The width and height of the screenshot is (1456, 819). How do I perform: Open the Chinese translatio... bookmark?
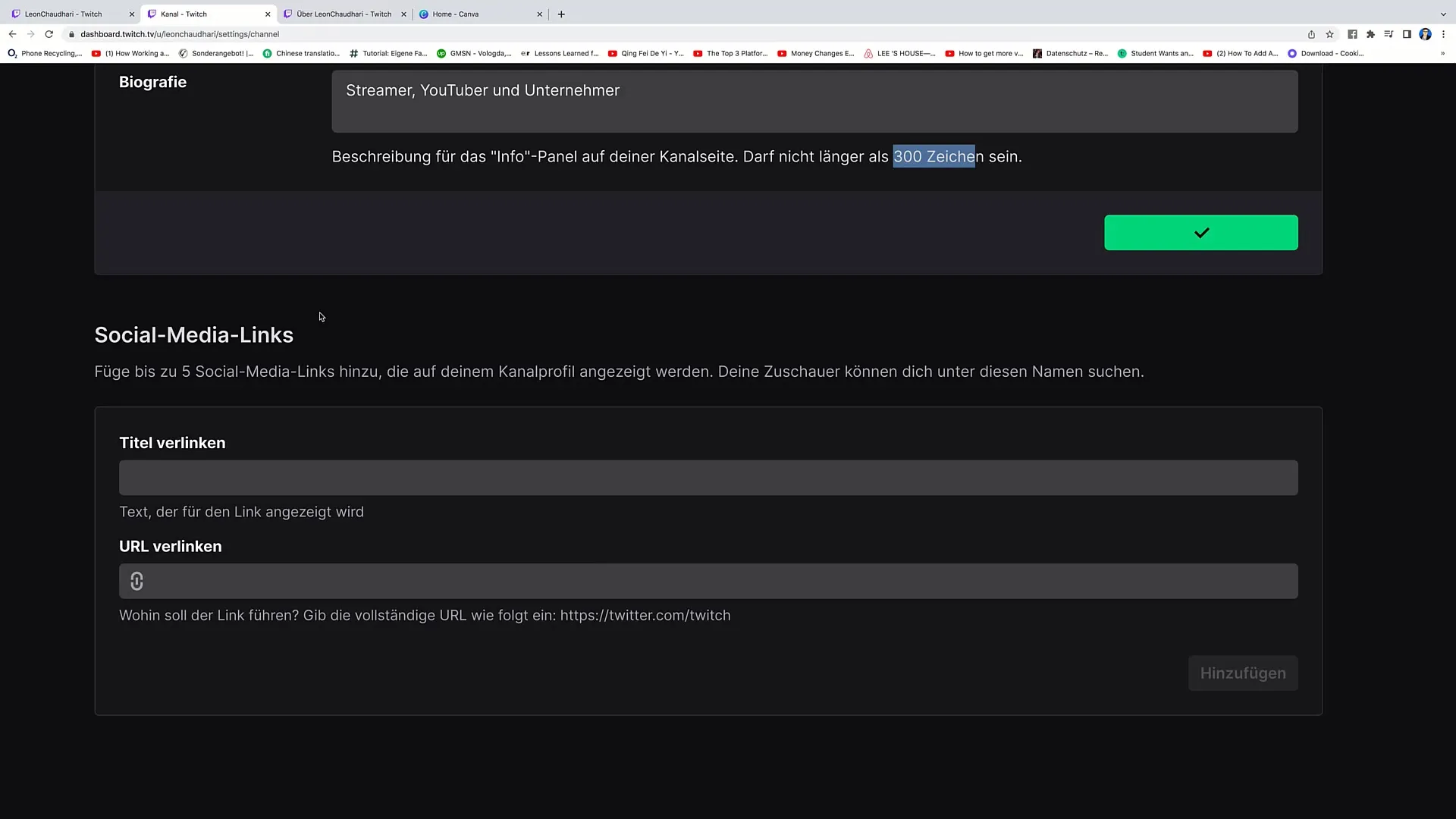[x=301, y=53]
